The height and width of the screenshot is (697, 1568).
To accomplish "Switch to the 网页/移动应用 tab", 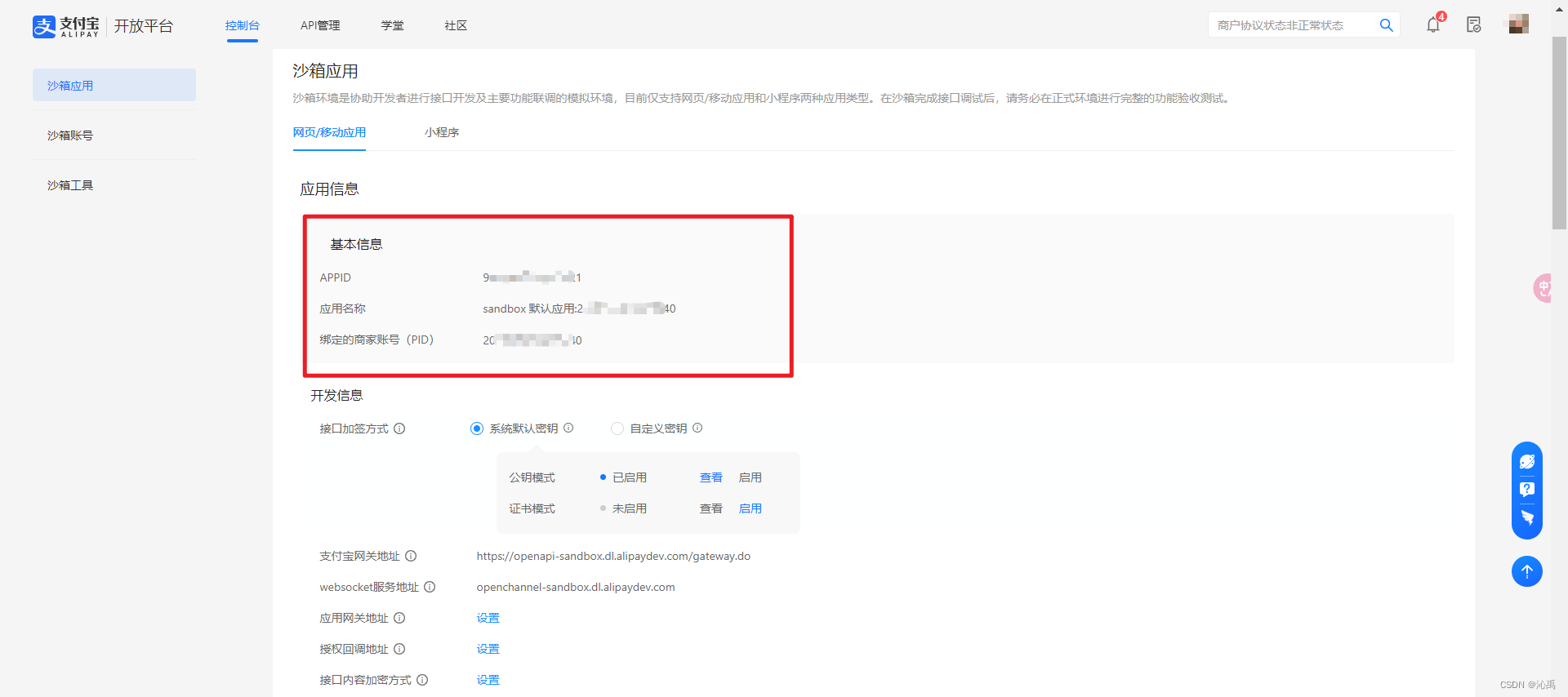I will point(329,132).
